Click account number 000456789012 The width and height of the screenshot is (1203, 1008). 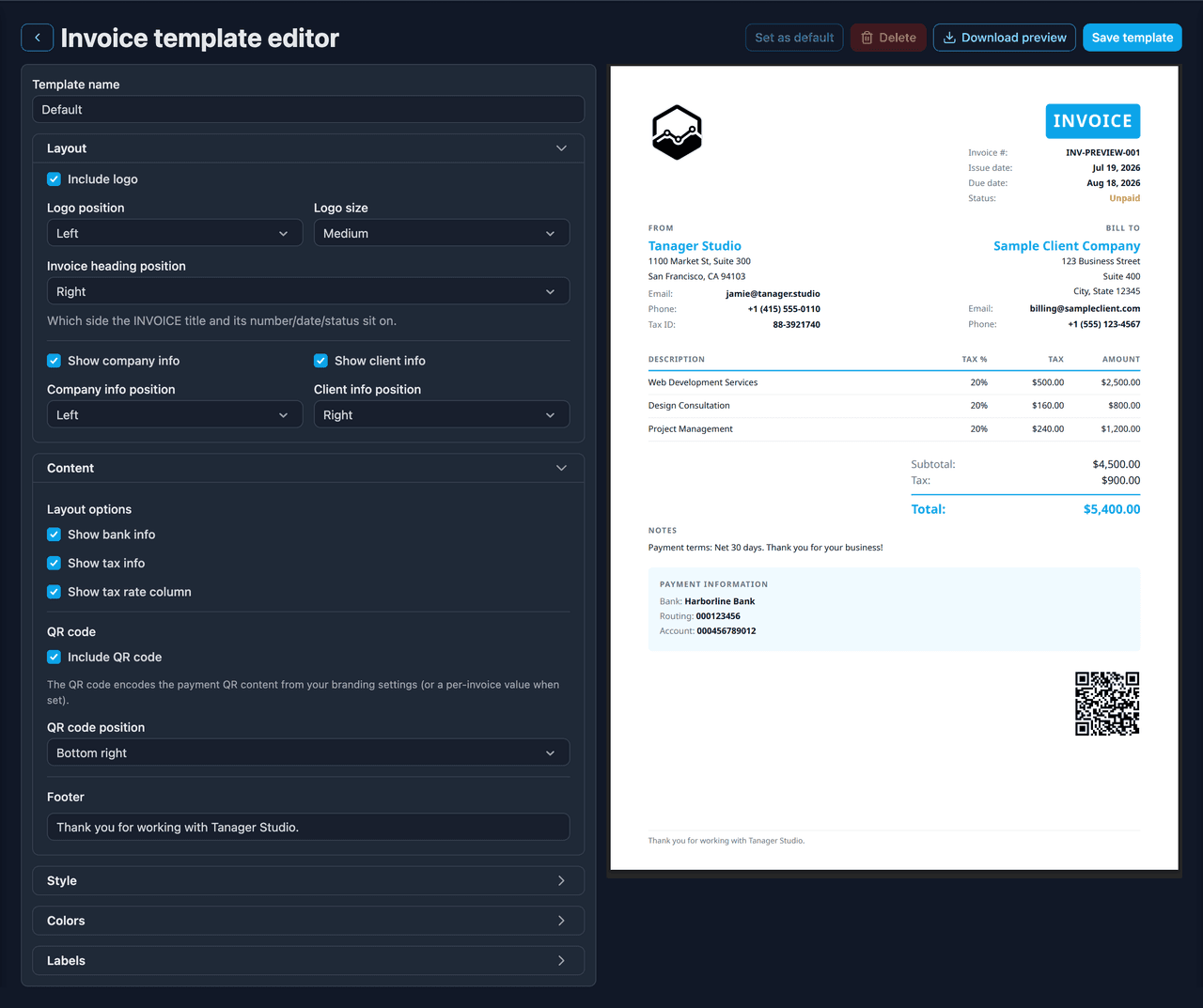[726, 631]
